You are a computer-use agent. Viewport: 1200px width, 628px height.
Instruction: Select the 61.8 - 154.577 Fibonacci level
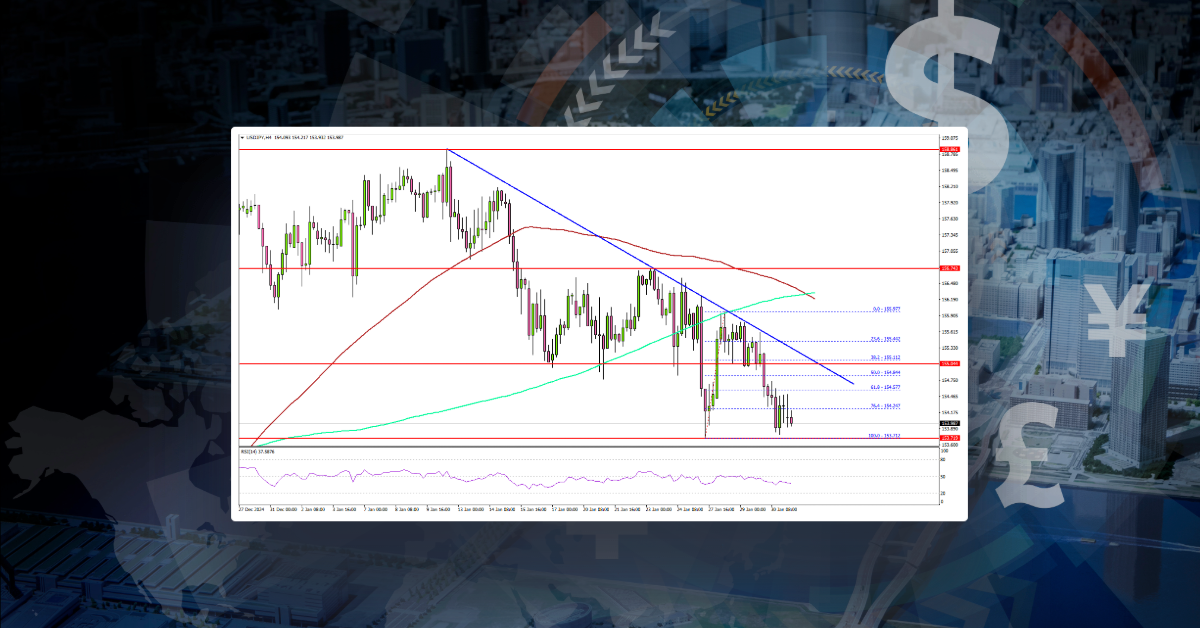click(x=886, y=388)
